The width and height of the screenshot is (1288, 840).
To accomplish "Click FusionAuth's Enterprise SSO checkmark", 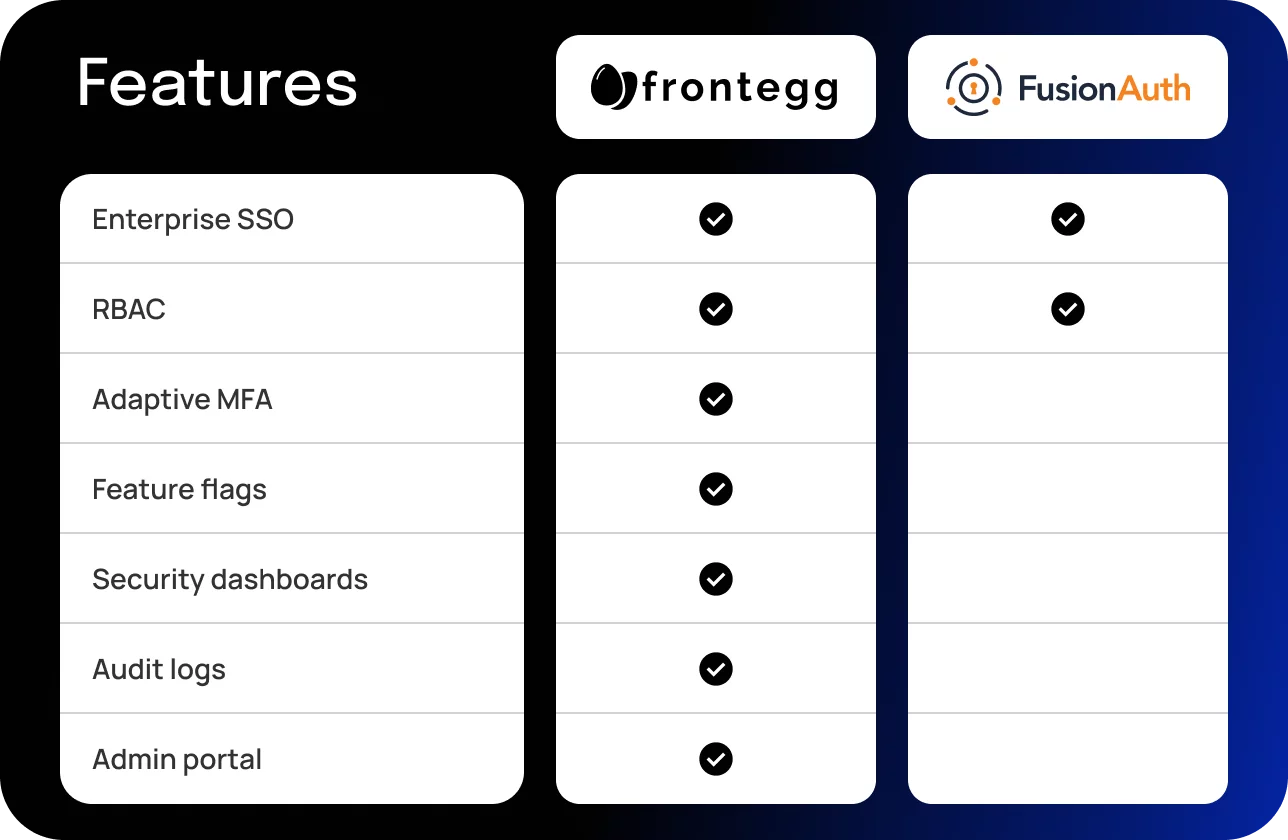I will point(1068,219).
